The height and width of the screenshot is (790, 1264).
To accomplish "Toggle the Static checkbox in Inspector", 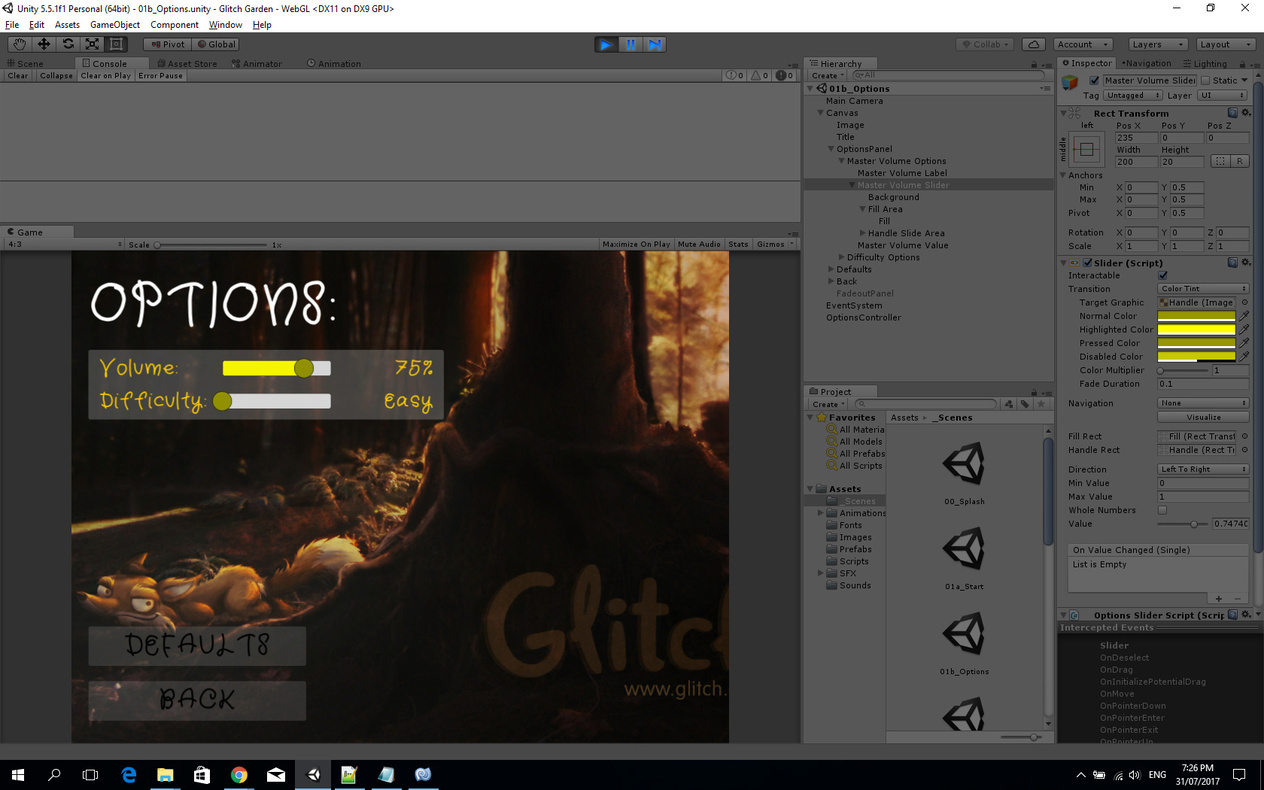I will pos(1205,81).
